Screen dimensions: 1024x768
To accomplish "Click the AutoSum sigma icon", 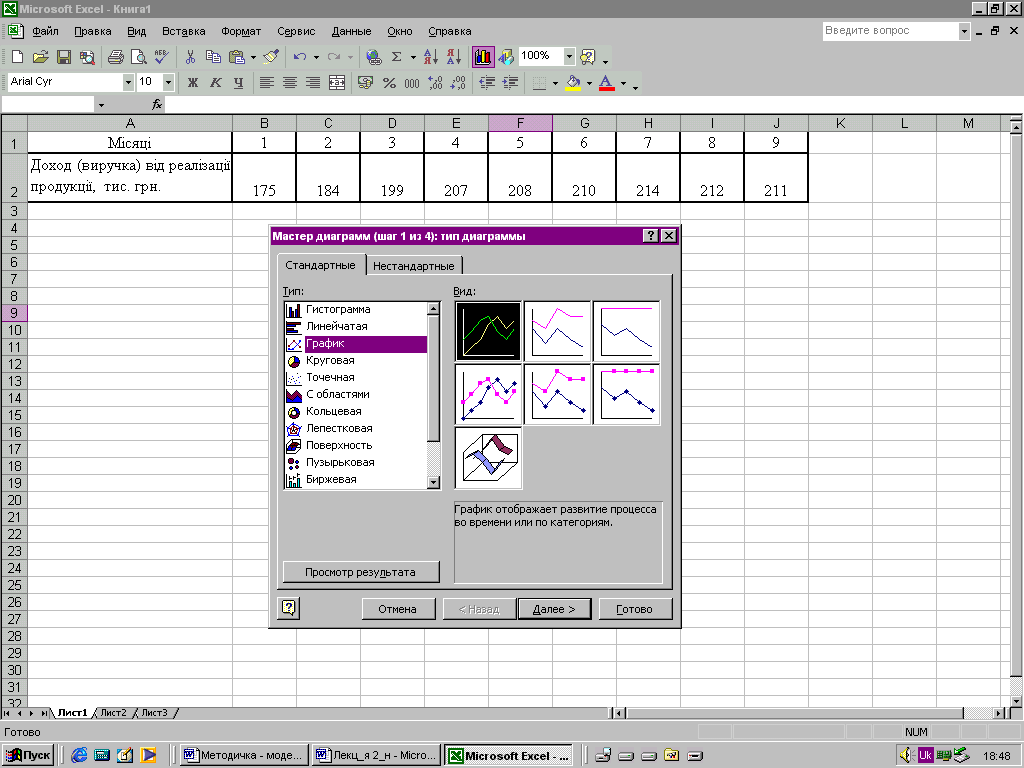I will point(396,57).
